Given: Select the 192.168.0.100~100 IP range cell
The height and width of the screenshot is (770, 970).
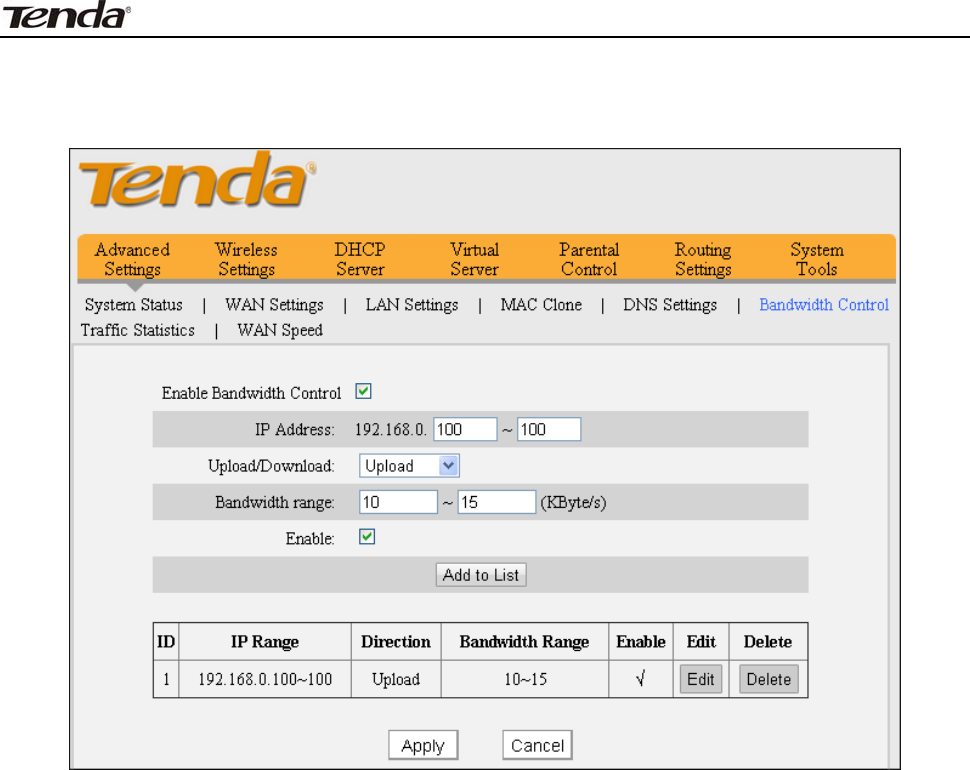Looking at the screenshot, I should coord(265,679).
